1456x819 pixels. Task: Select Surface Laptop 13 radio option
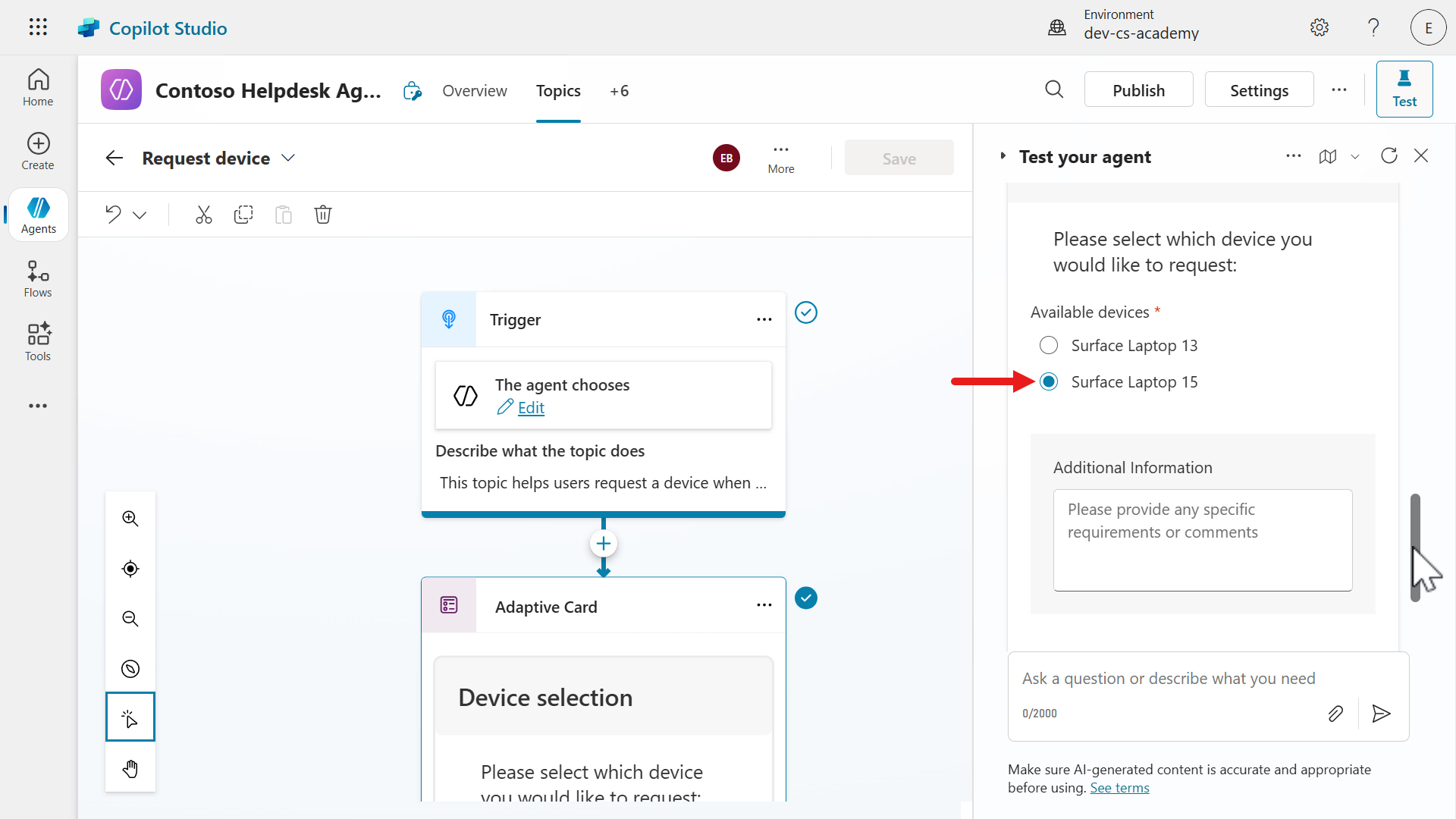click(x=1049, y=346)
